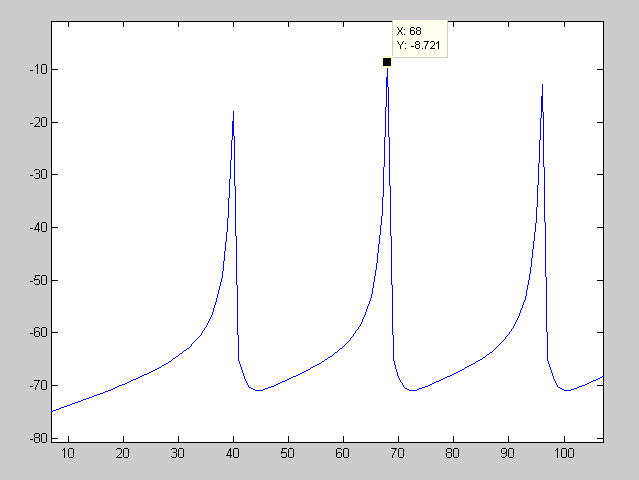This screenshot has width=639, height=480.
Task: Click the x-axis tick label 10
Action: coord(68,453)
